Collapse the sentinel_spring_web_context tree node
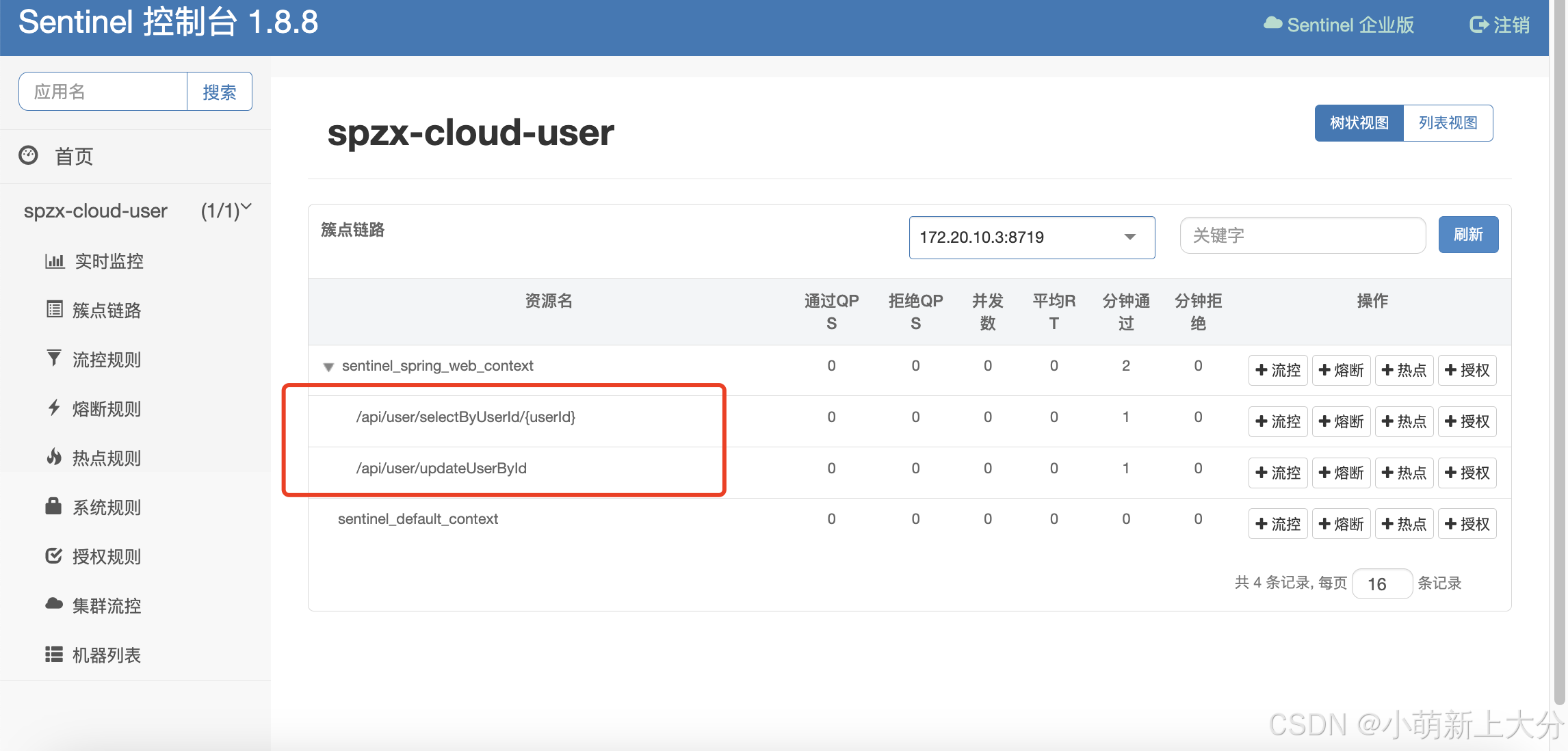 tap(328, 367)
